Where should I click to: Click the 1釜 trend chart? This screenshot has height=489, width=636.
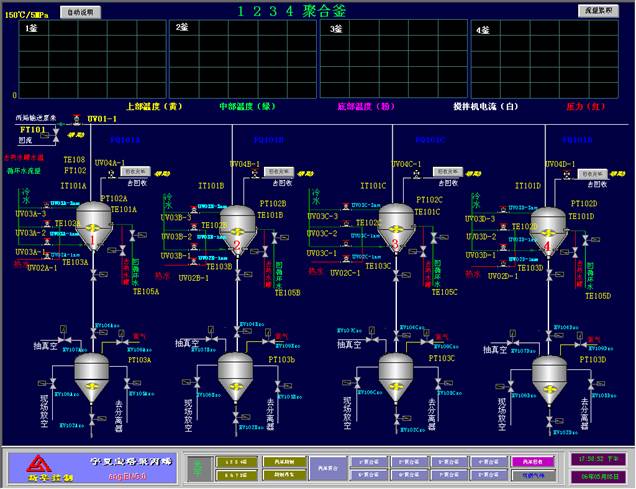point(93,59)
